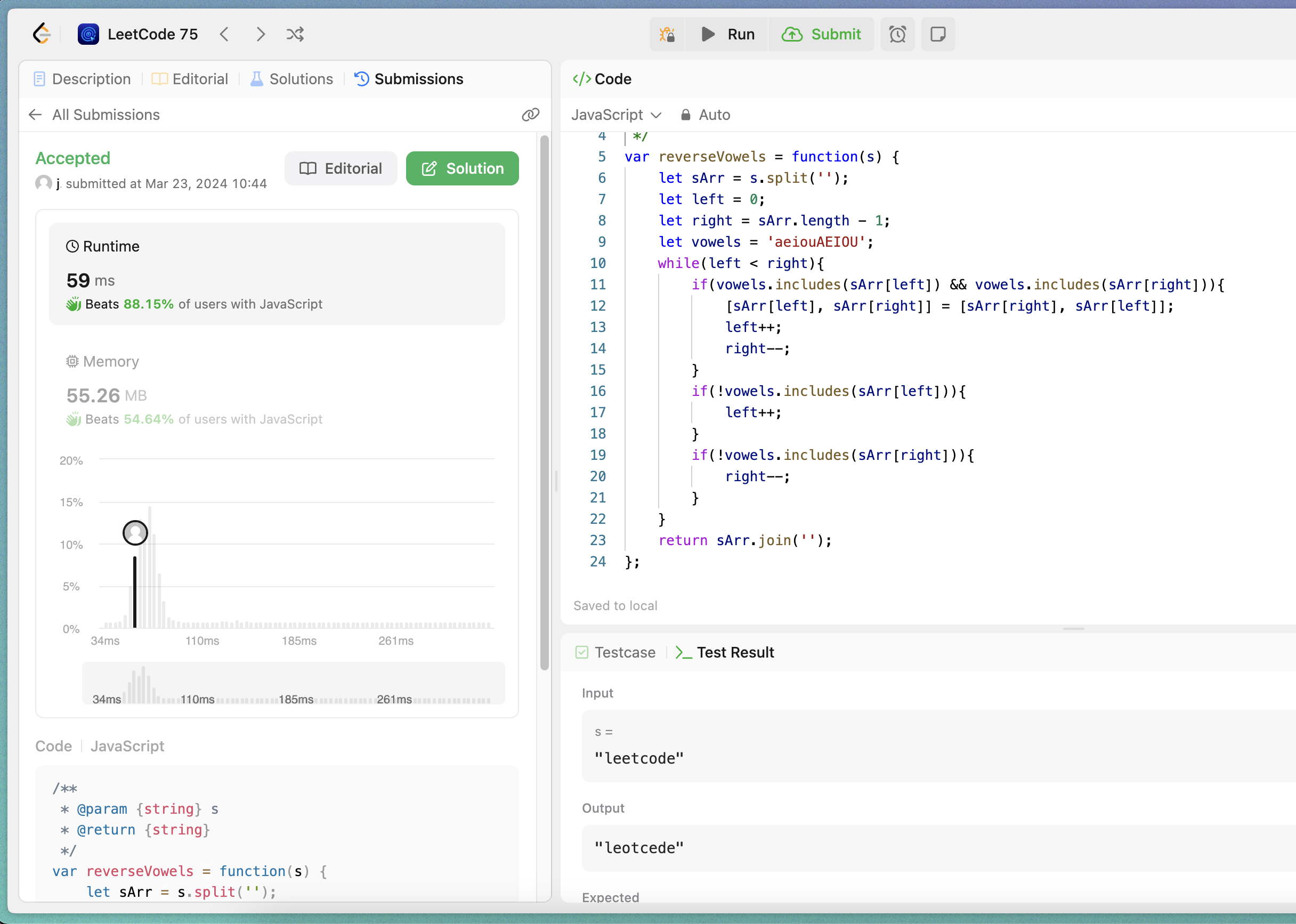Click the user marker on runtime chart
Viewport: 1296px width, 924px height.
135,533
